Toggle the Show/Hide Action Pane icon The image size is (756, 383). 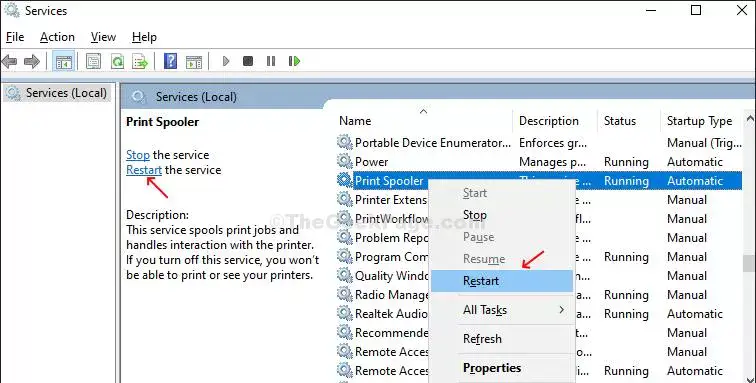(194, 61)
